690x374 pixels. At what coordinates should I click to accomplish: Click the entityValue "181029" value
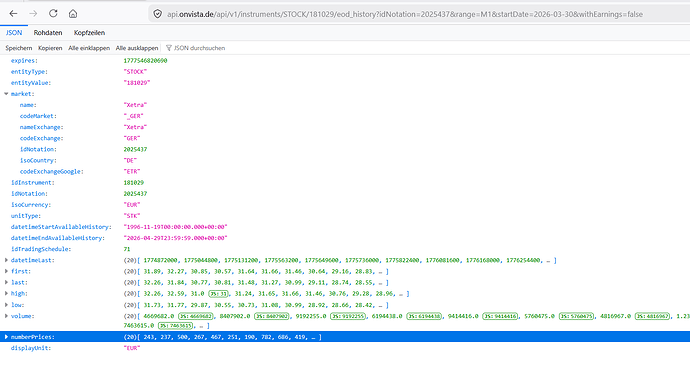click(137, 82)
